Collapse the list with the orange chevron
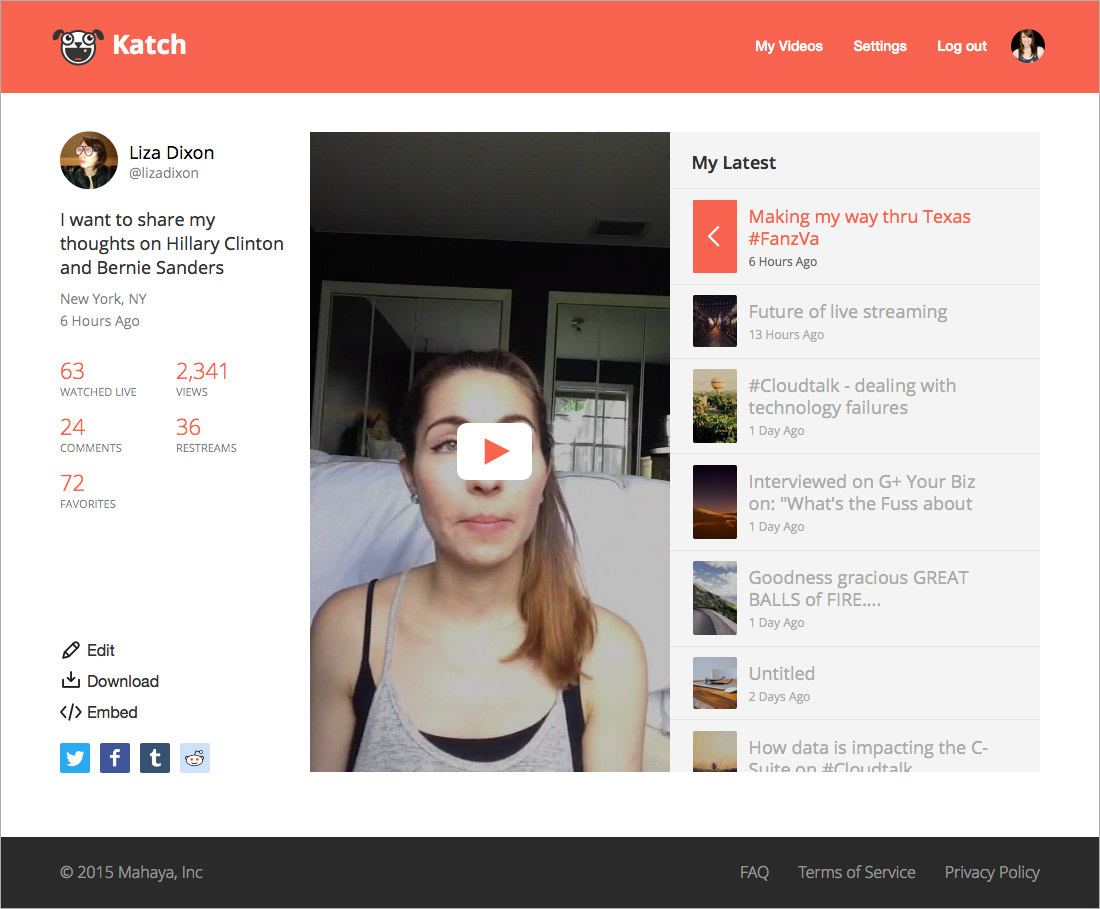The height and width of the screenshot is (909, 1100). [715, 236]
